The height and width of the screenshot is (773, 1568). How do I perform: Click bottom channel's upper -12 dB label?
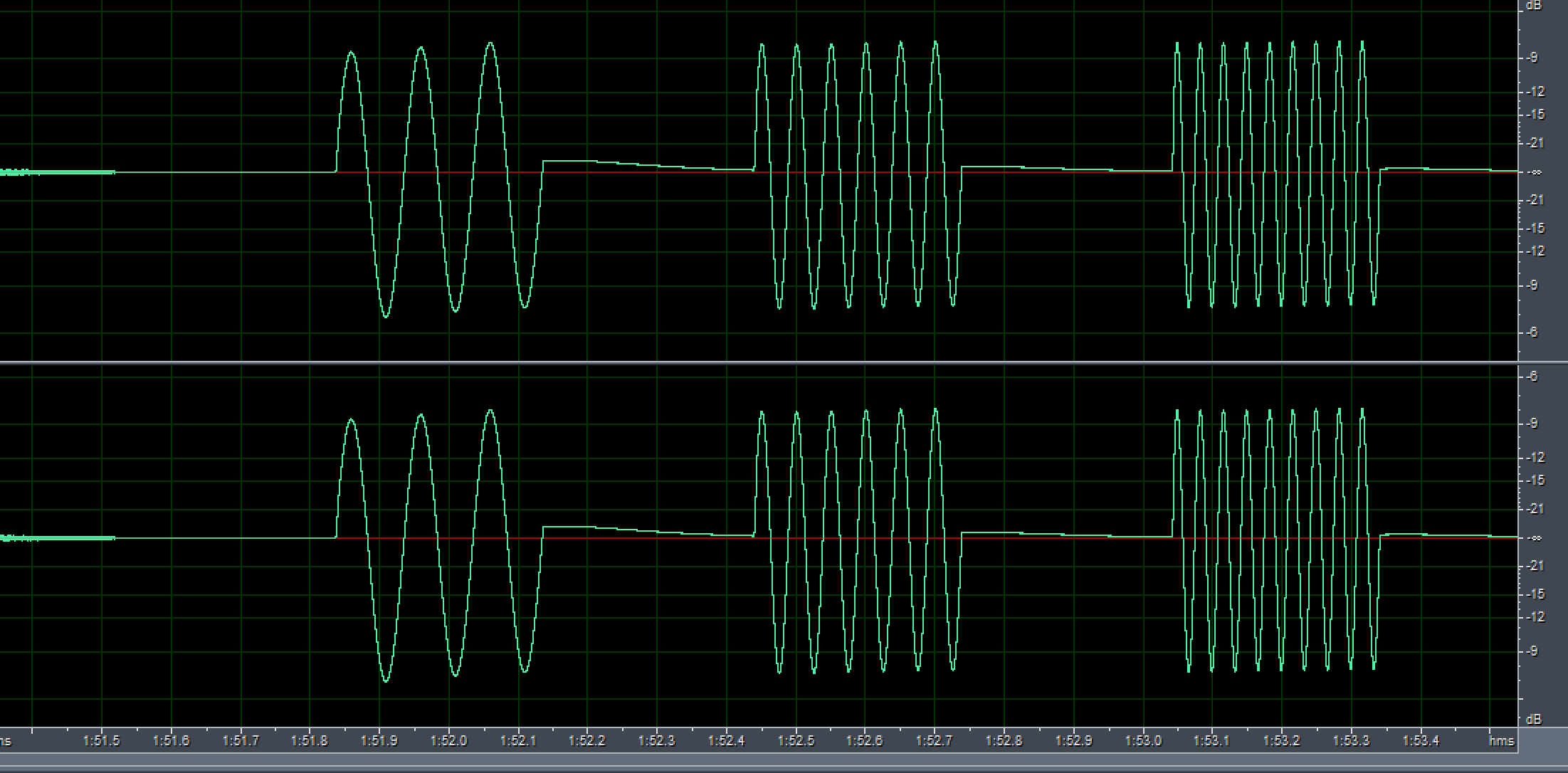click(1535, 457)
